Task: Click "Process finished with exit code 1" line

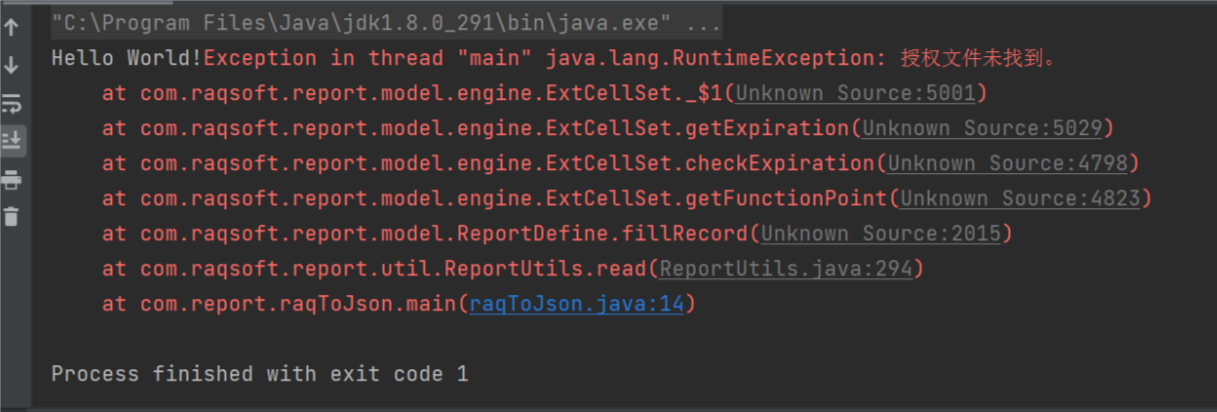Action: coord(260,374)
